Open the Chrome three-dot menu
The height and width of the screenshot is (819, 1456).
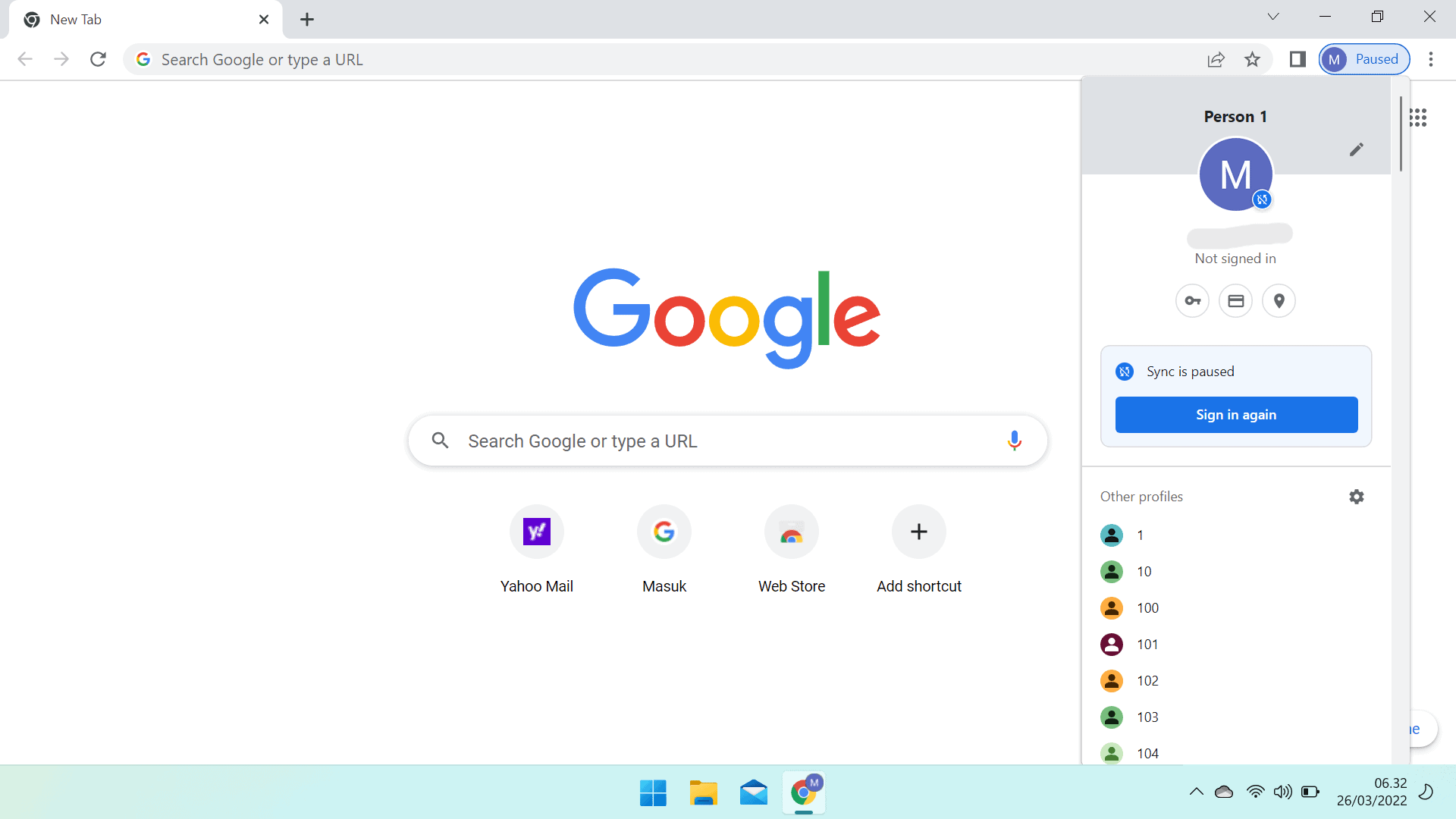point(1431,59)
